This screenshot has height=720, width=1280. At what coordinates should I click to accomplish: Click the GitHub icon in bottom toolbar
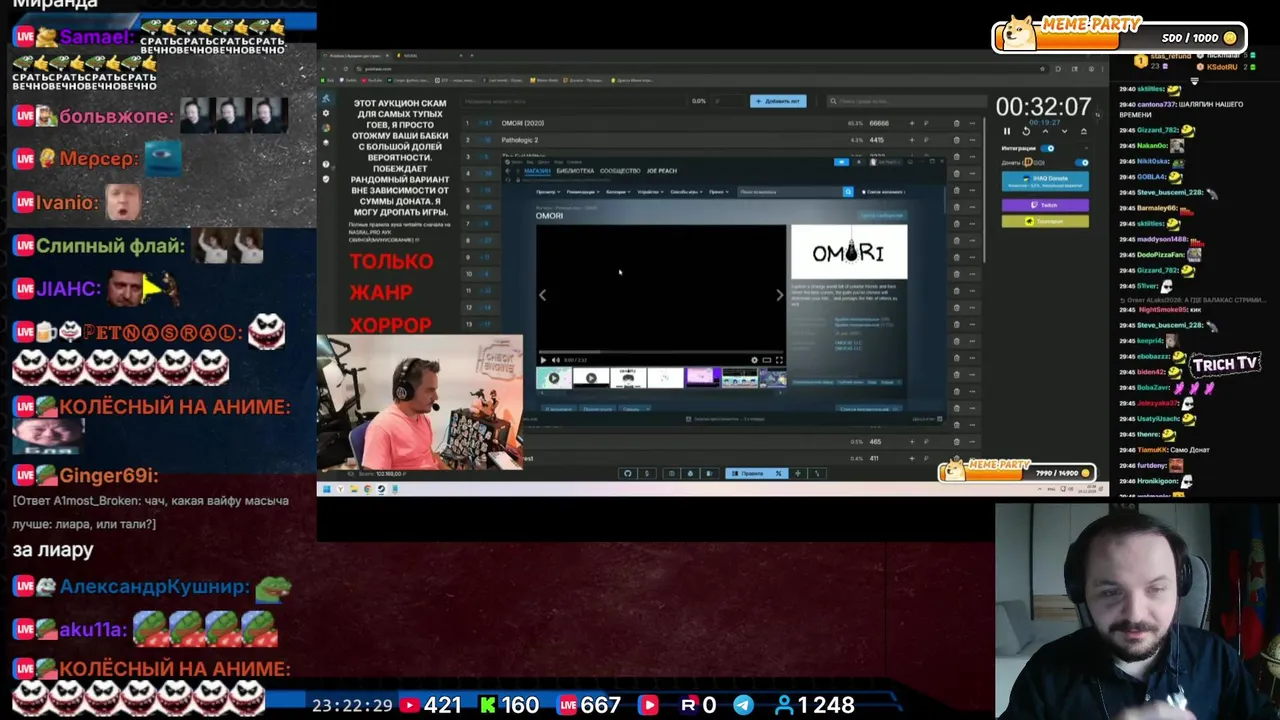pos(628,473)
